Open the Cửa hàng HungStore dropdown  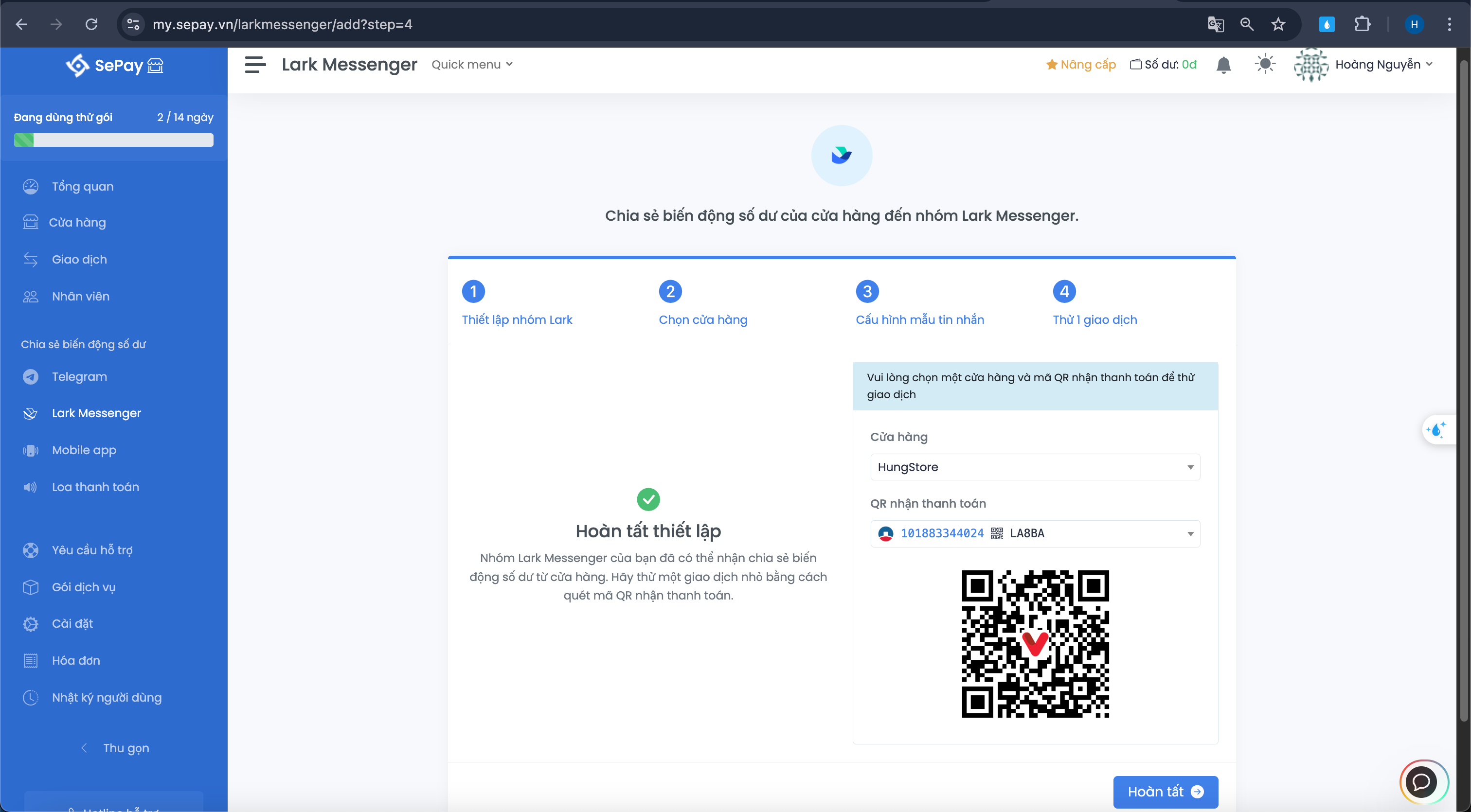(x=1035, y=467)
